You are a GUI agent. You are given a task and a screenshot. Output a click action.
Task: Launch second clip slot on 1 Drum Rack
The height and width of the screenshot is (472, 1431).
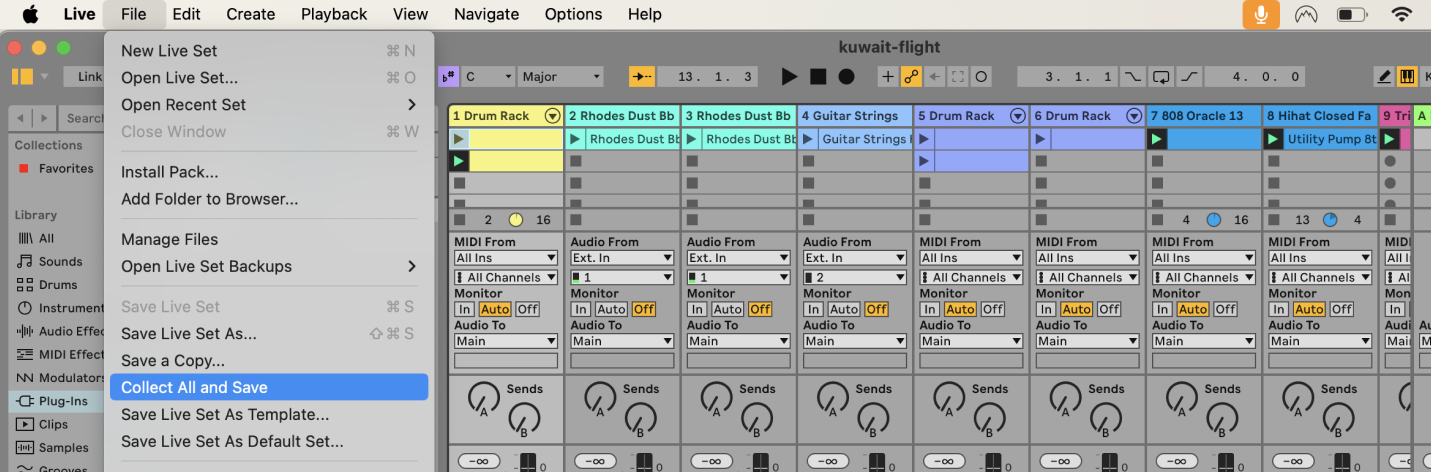pyautogui.click(x=459, y=161)
